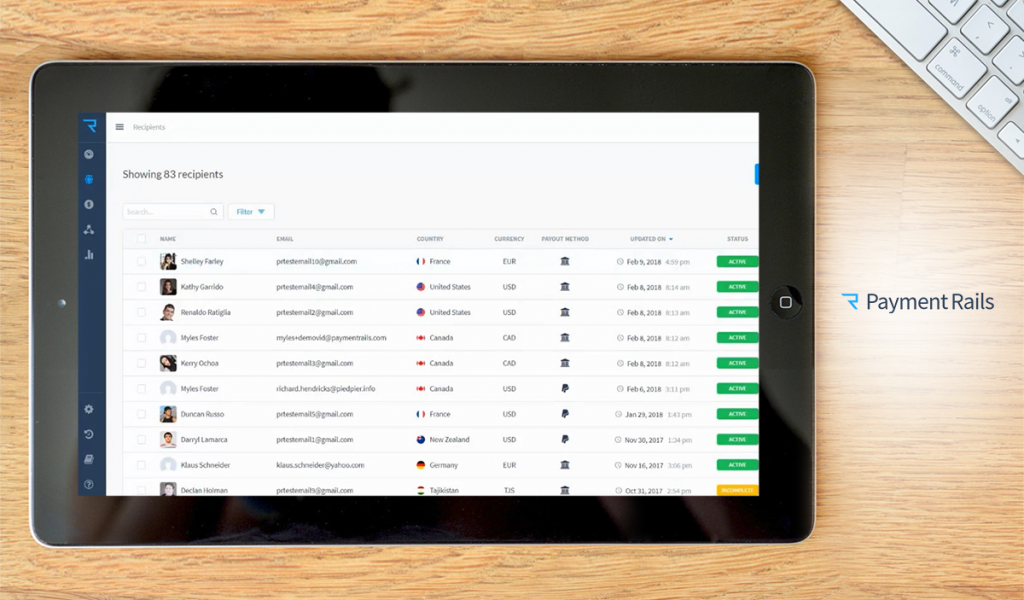Check the checkbox beside Kathy Garrido
The image size is (1024, 600).
click(140, 287)
